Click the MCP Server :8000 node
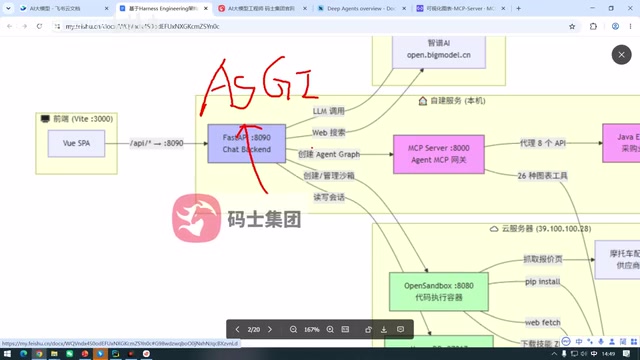The image size is (640, 360). coord(439,154)
